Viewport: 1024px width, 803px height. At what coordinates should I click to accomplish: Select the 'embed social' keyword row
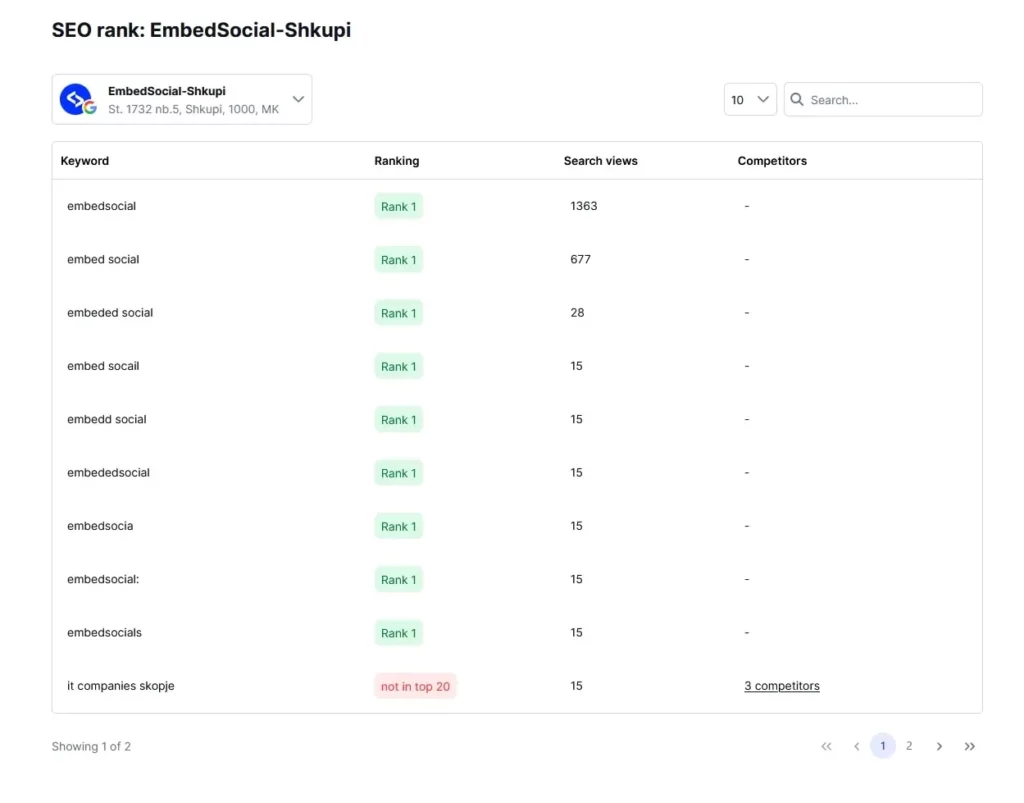pyautogui.click(x=103, y=260)
